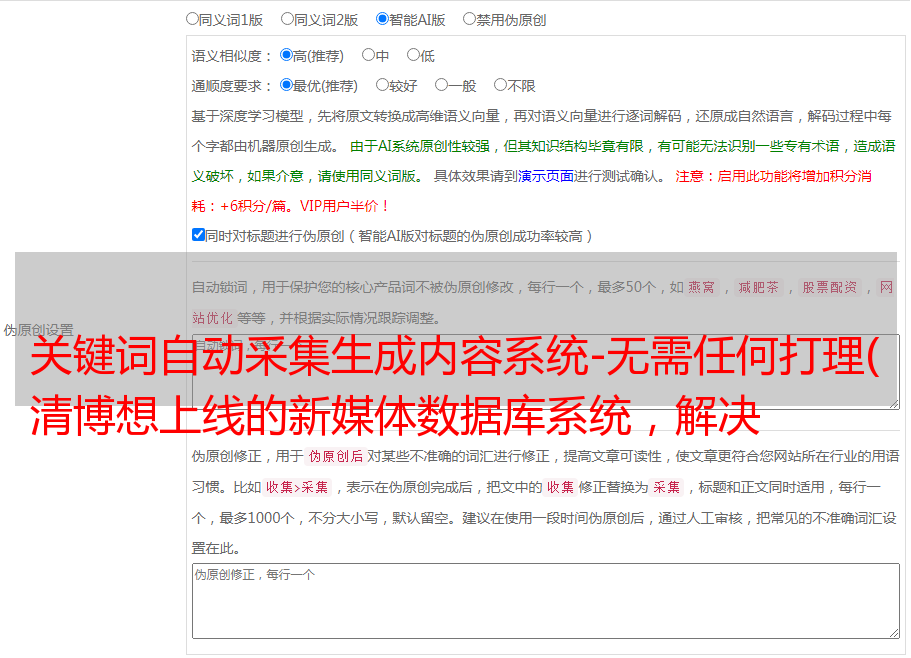Grab the 自动锁词 textarea resize handle
Image resolution: width=911 pixels, height=658 pixels.
pyautogui.click(x=894, y=404)
